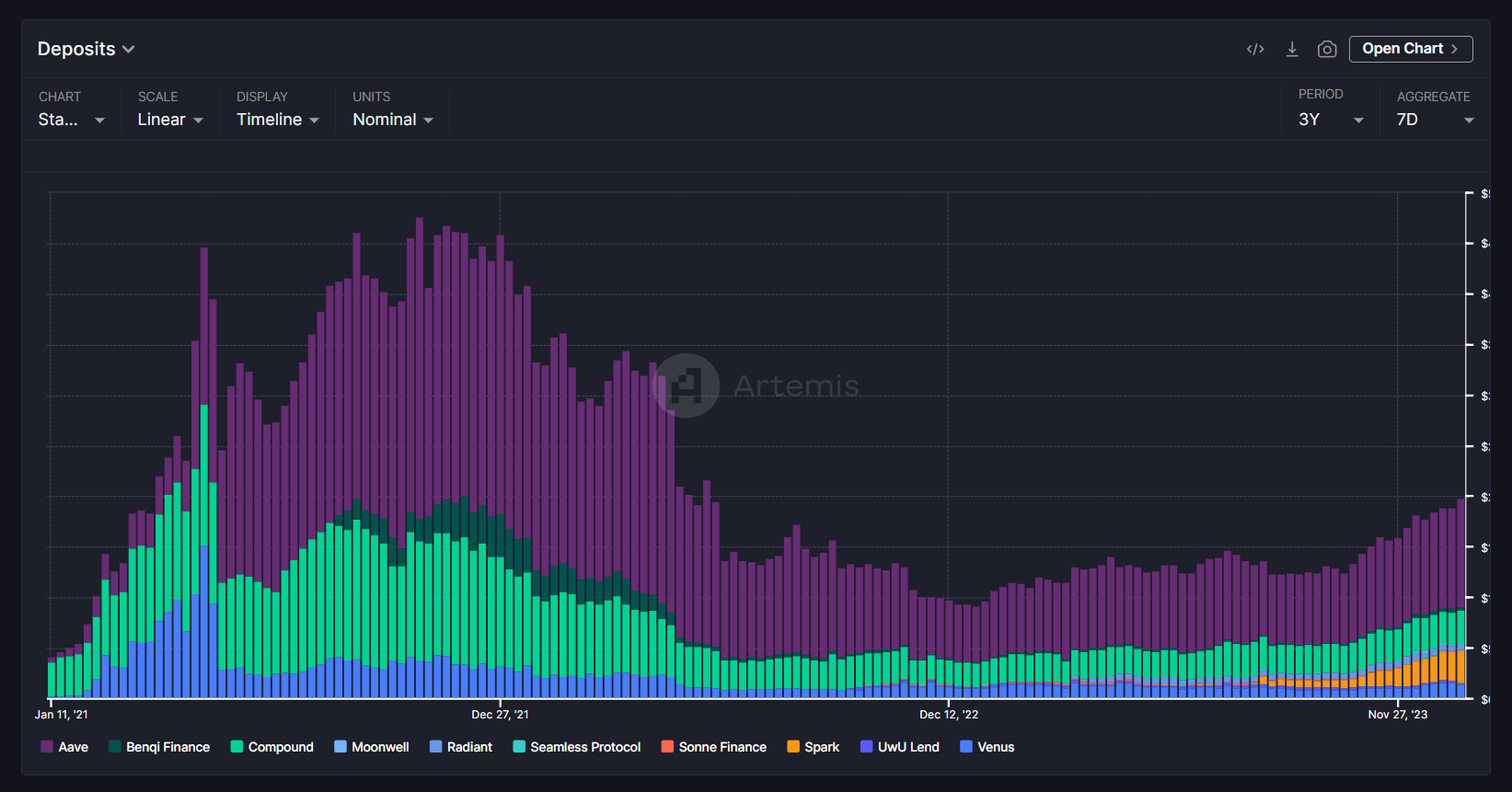This screenshot has width=1512, height=792.
Task: Toggle Spark series in legend
Action: click(814, 747)
